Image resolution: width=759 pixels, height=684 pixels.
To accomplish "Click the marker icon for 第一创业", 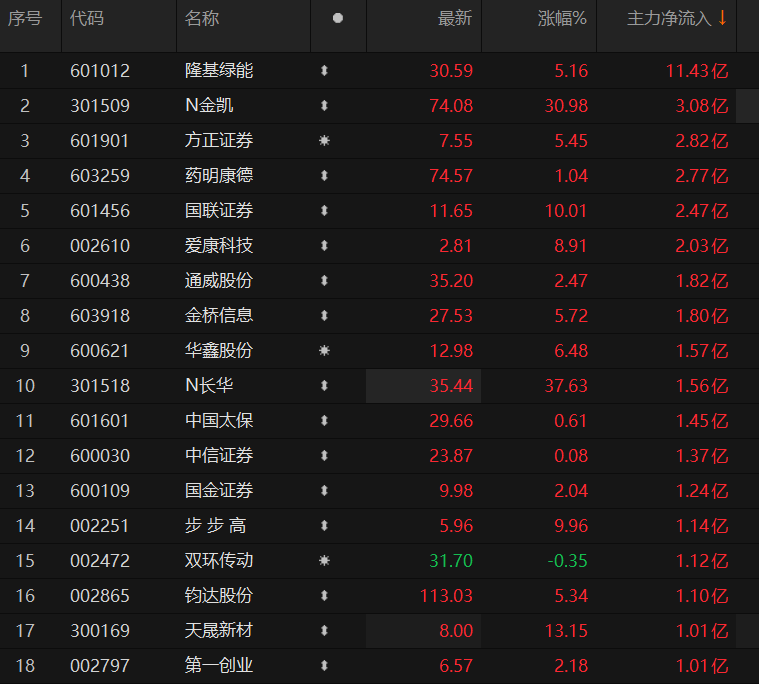I will pyautogui.click(x=324, y=666).
